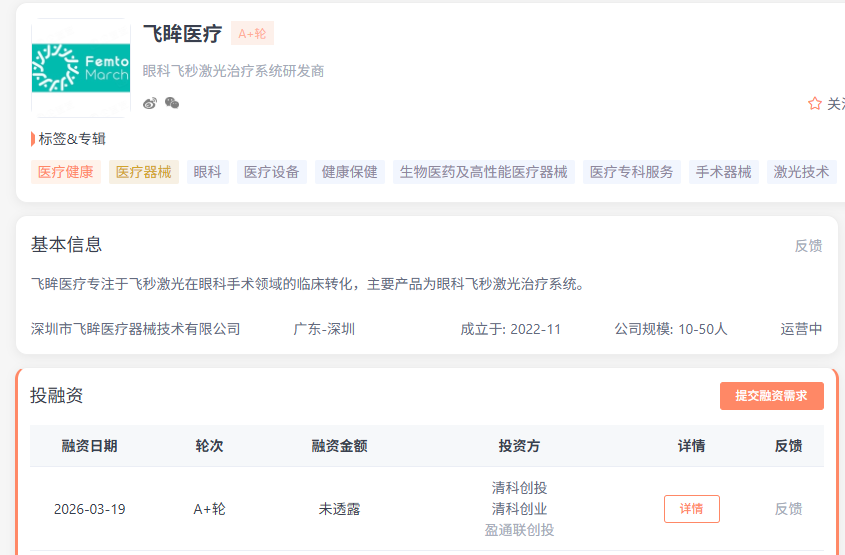Select the company title 飞眸医疗
Image resolution: width=845 pixels, height=555 pixels.
pos(182,33)
